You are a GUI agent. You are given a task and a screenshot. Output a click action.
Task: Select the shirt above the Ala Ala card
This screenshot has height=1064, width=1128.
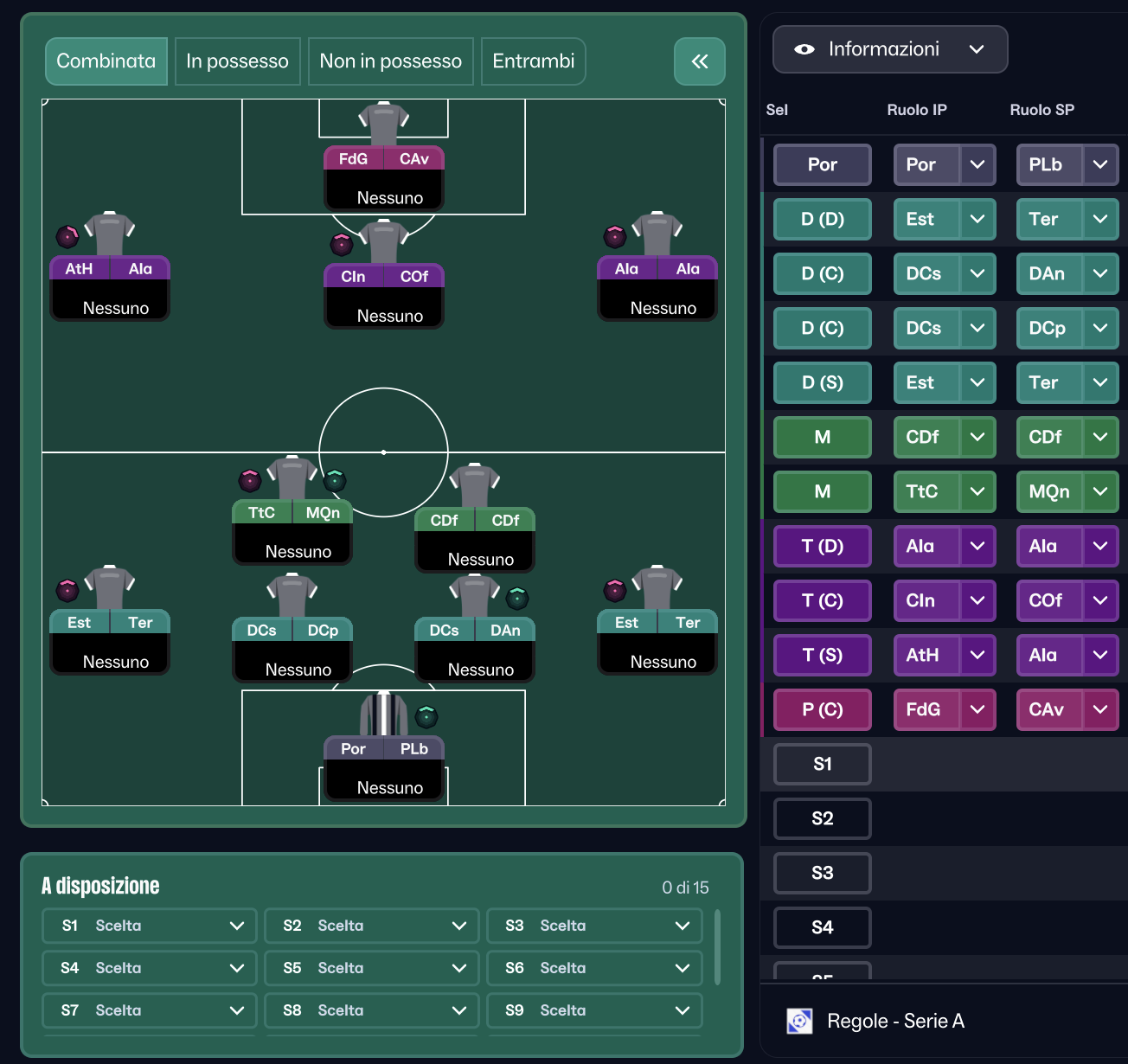click(x=657, y=234)
